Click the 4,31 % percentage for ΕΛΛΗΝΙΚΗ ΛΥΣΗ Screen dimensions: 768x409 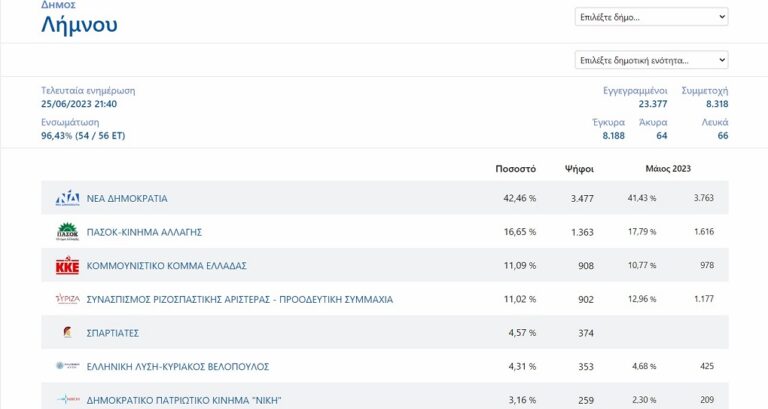(522, 366)
